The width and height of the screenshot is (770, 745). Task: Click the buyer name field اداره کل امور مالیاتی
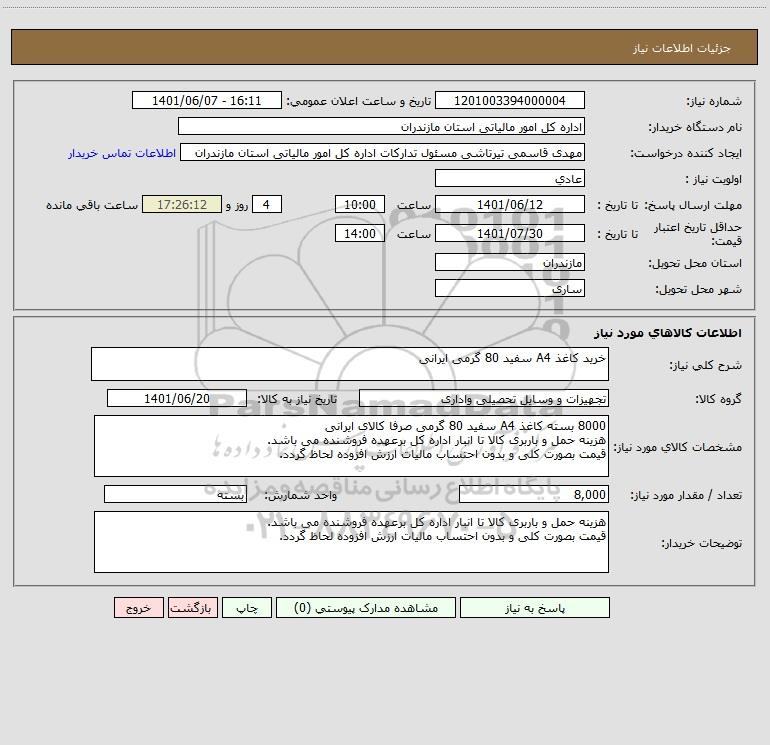[381, 126]
